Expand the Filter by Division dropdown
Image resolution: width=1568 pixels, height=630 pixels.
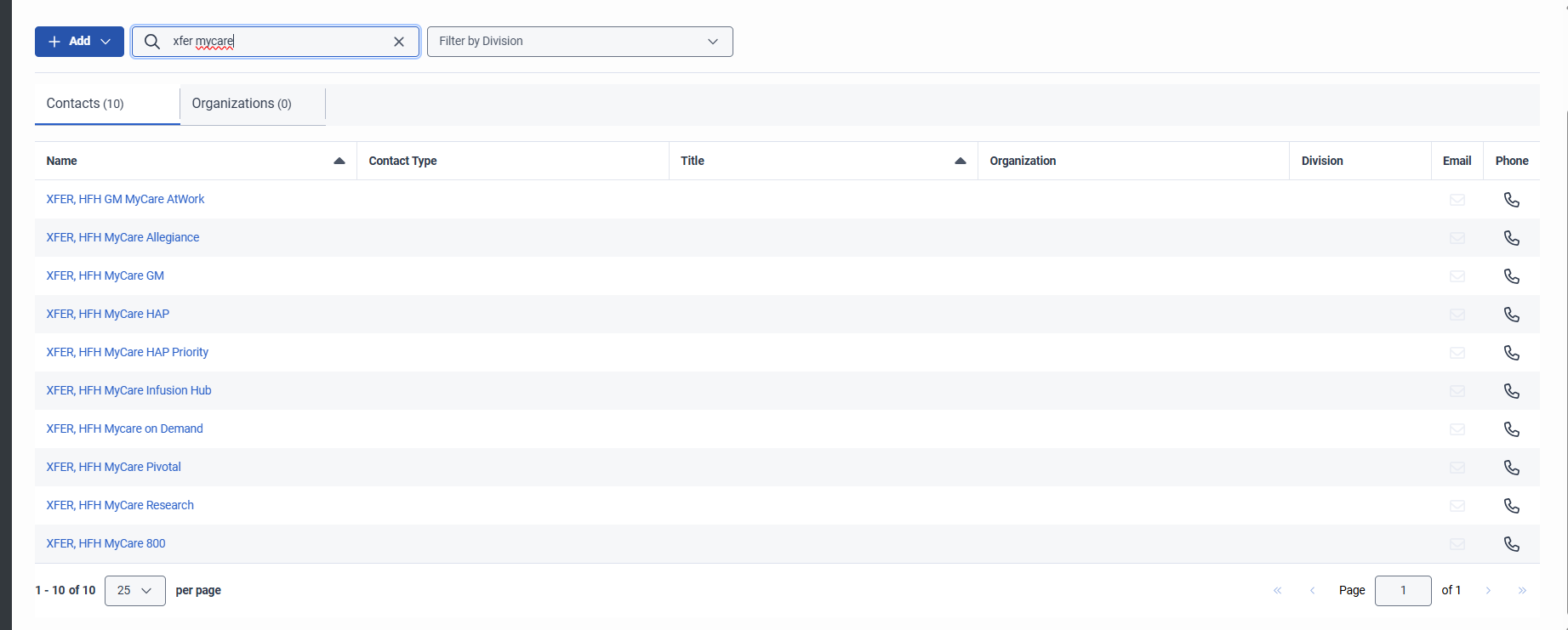point(579,42)
